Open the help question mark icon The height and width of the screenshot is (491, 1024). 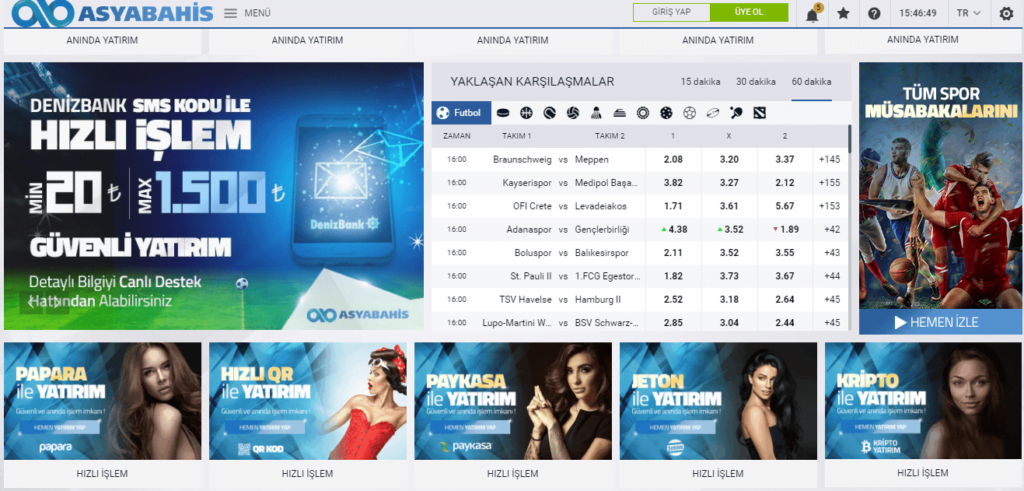[874, 13]
